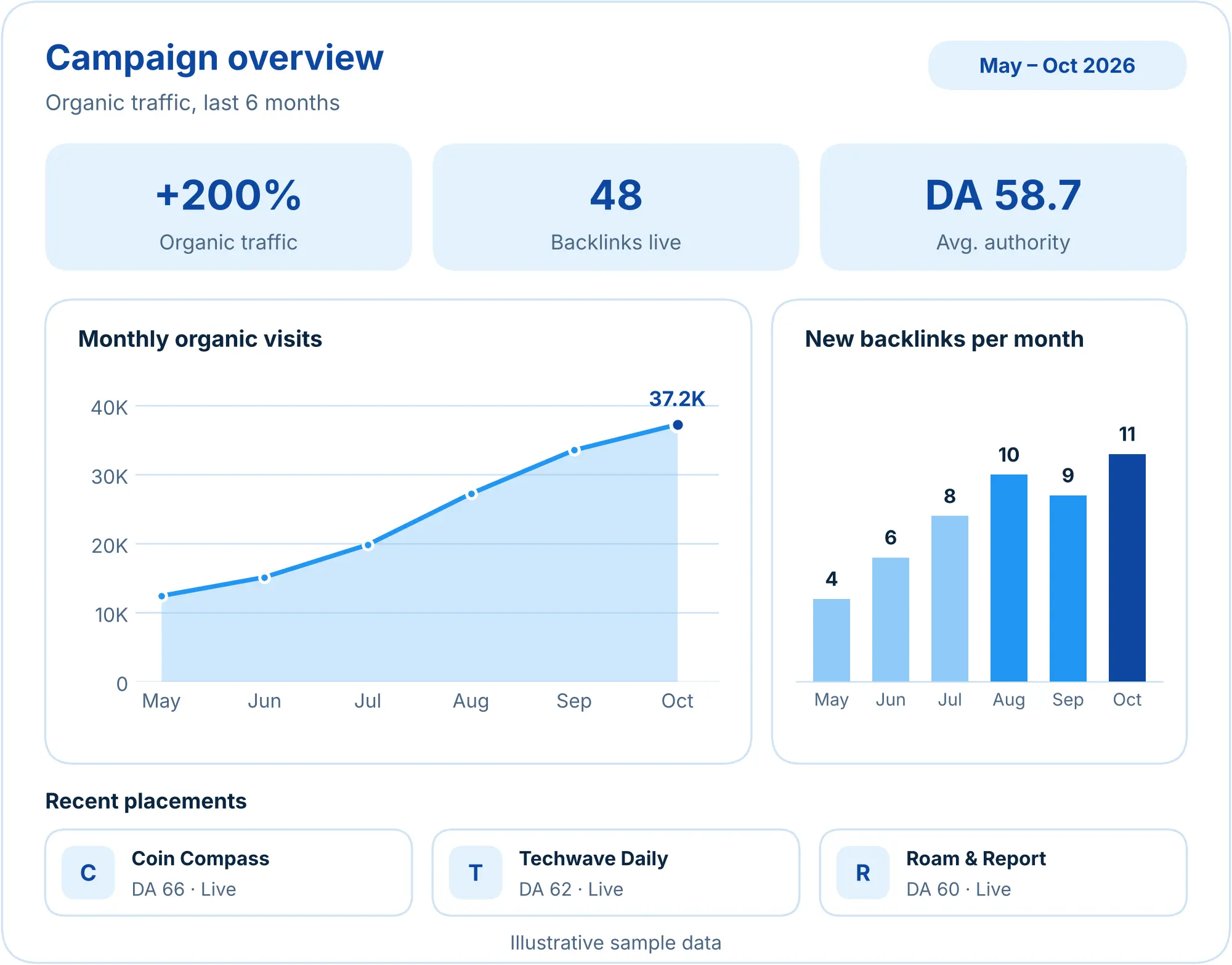Image resolution: width=1232 pixels, height=965 pixels.
Task: Click the Organic traffic, last 6 months subtitle
Action: pos(193,103)
